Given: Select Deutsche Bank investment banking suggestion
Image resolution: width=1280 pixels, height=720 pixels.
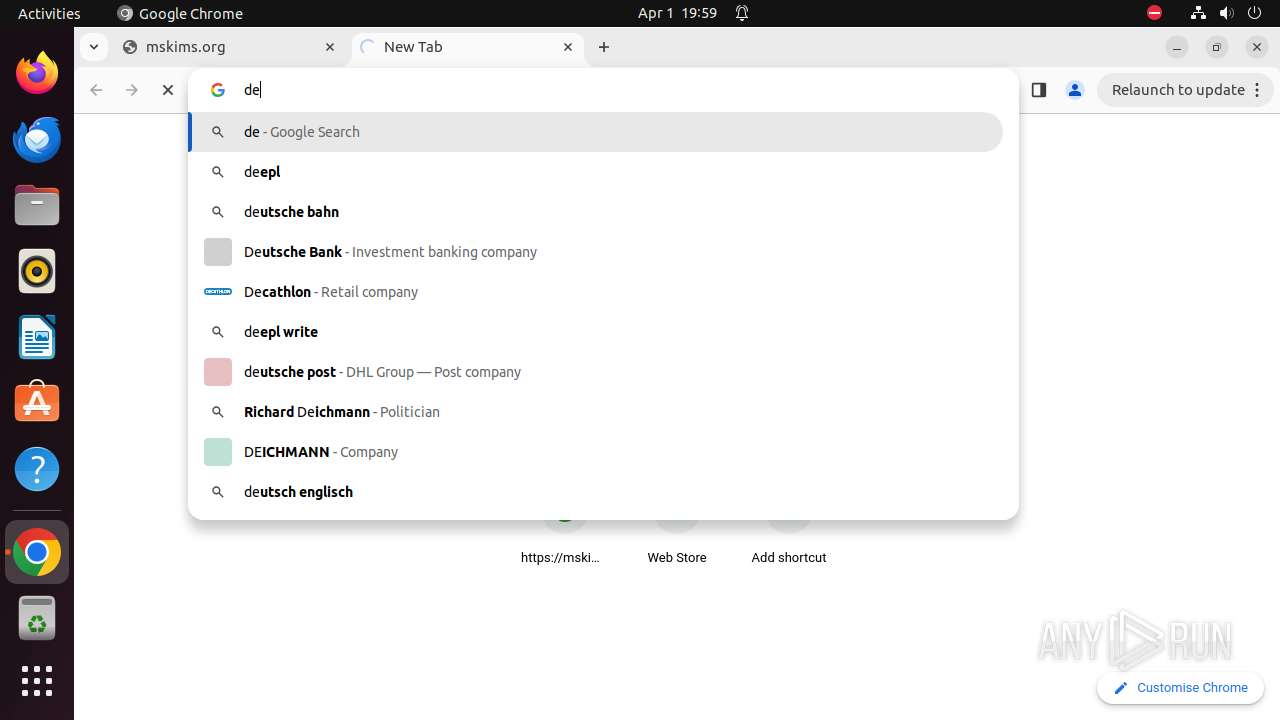Looking at the screenshot, I should tap(596, 252).
